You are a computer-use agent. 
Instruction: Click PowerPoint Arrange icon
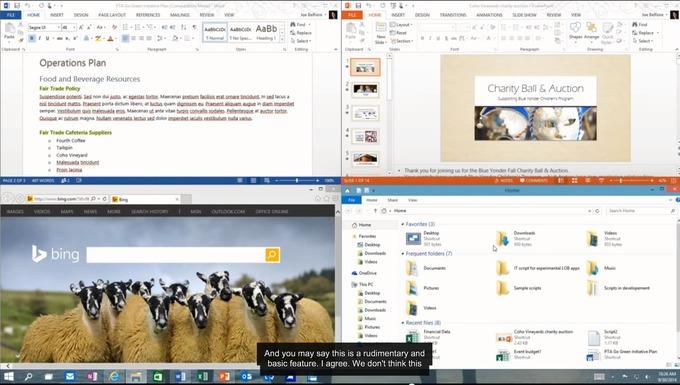point(591,28)
